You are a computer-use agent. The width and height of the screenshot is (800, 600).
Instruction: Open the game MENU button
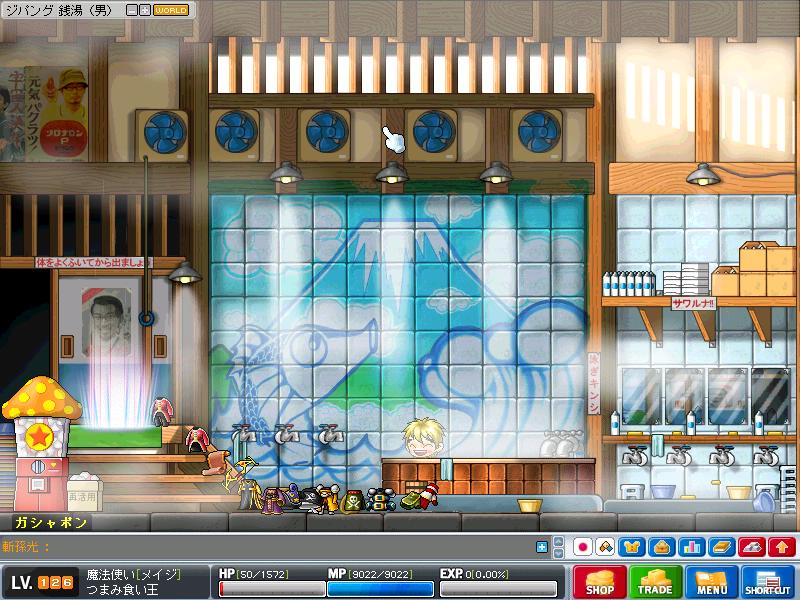711,582
